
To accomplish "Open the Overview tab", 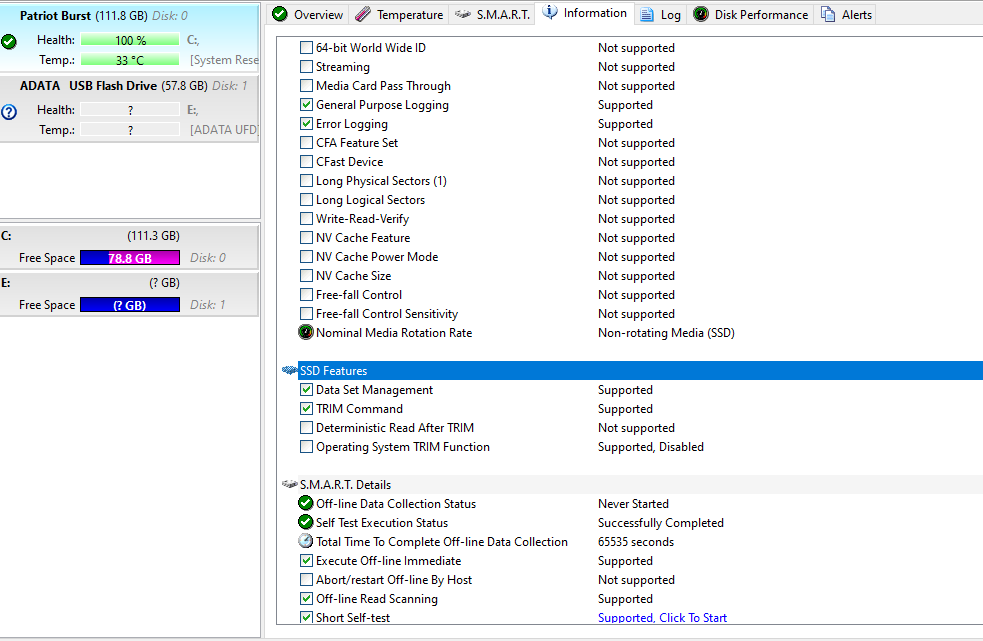I will click(x=307, y=14).
